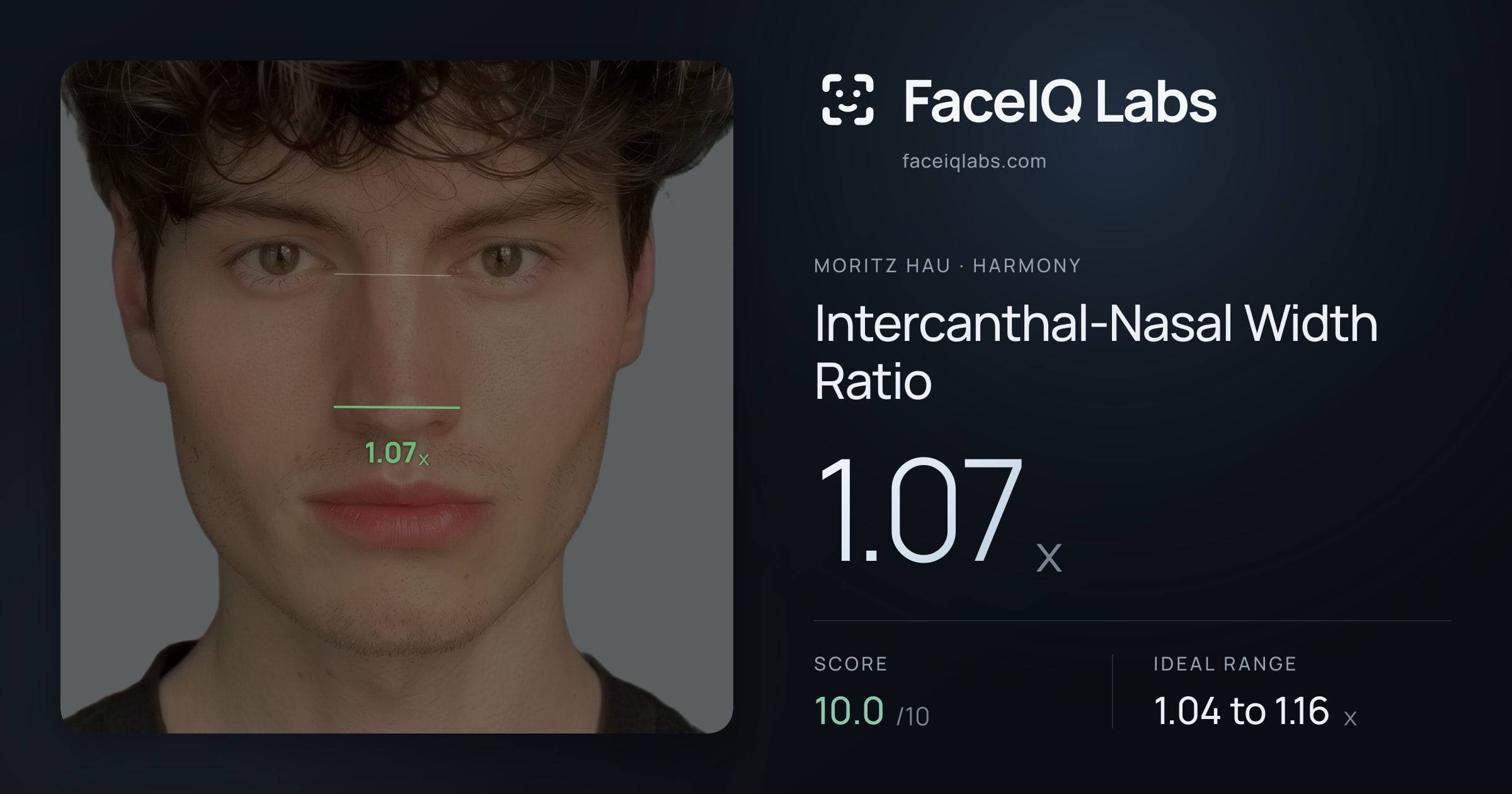Click the FaceIQ Labs face-scan logo icon
This screenshot has width=1512, height=794.
pos(848,100)
